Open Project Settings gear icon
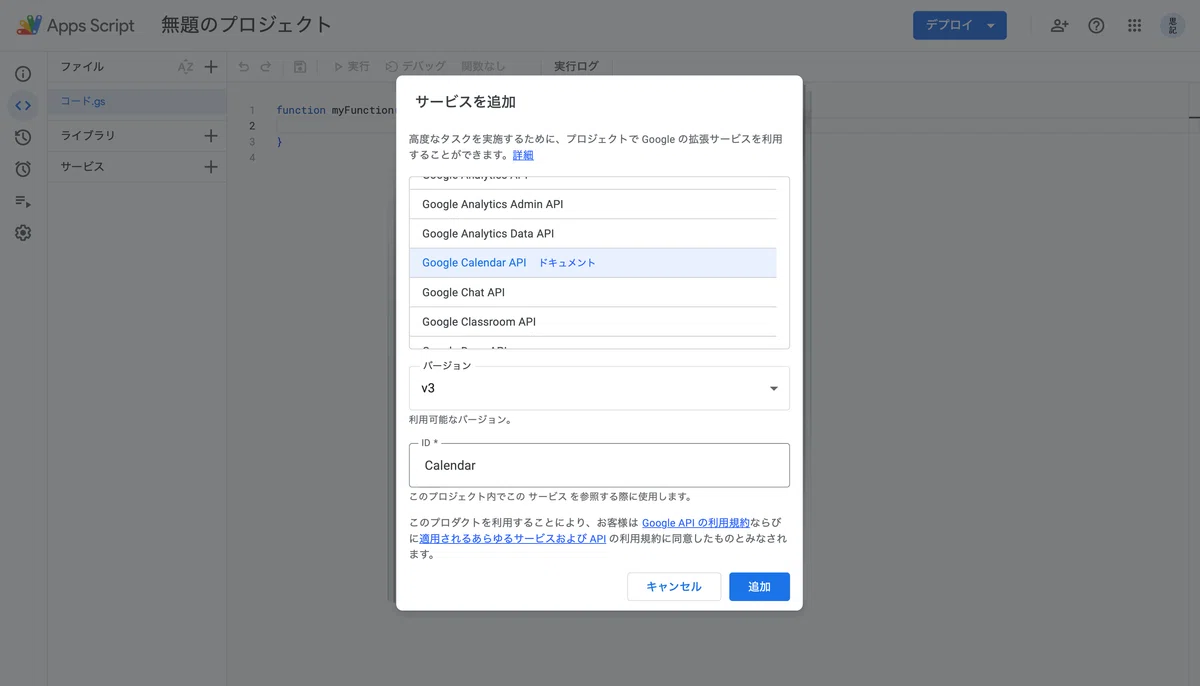Viewport: 1200px width, 686px height. pos(23,233)
